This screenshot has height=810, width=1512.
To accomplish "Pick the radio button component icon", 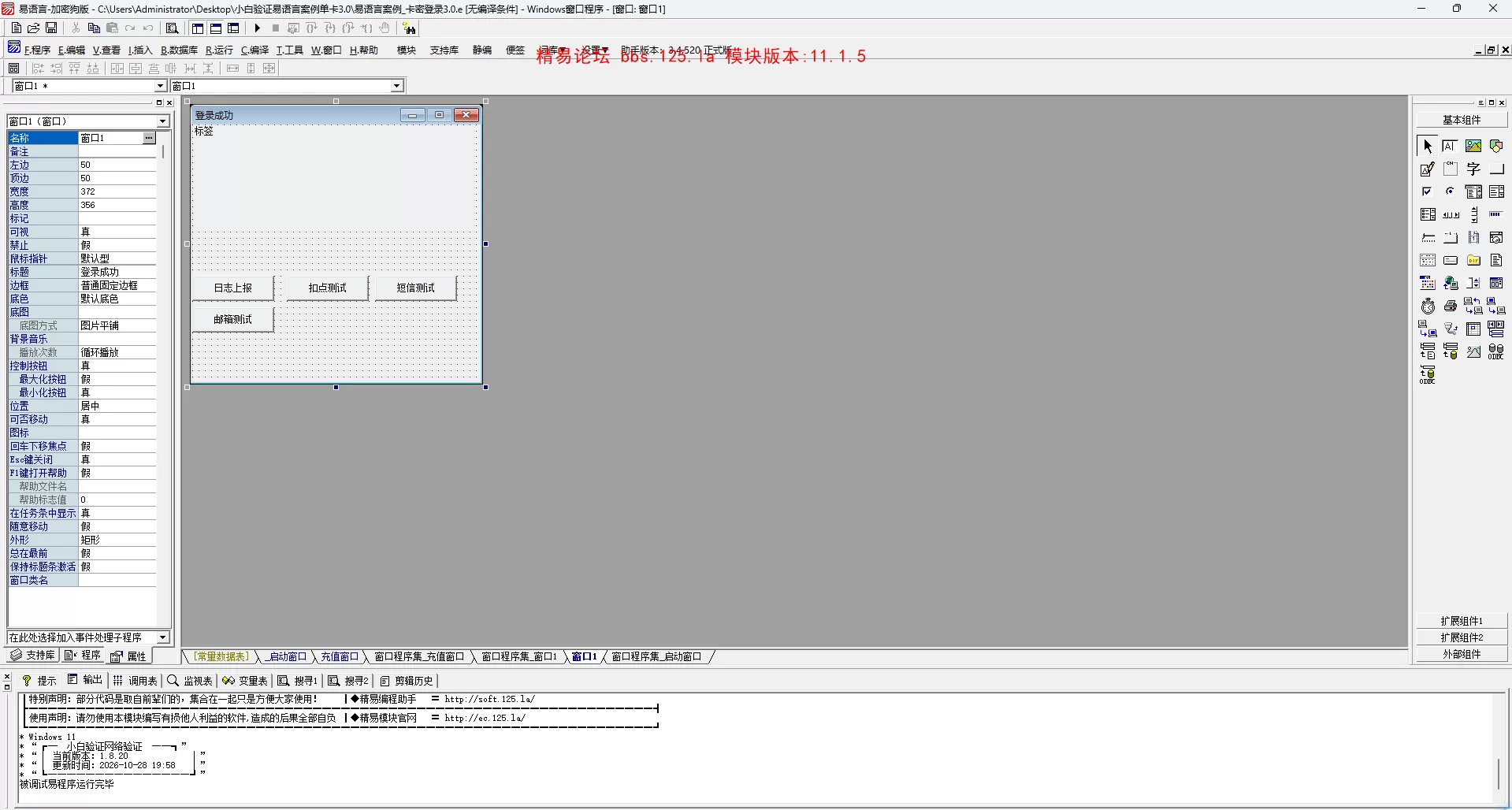I will point(1451,191).
